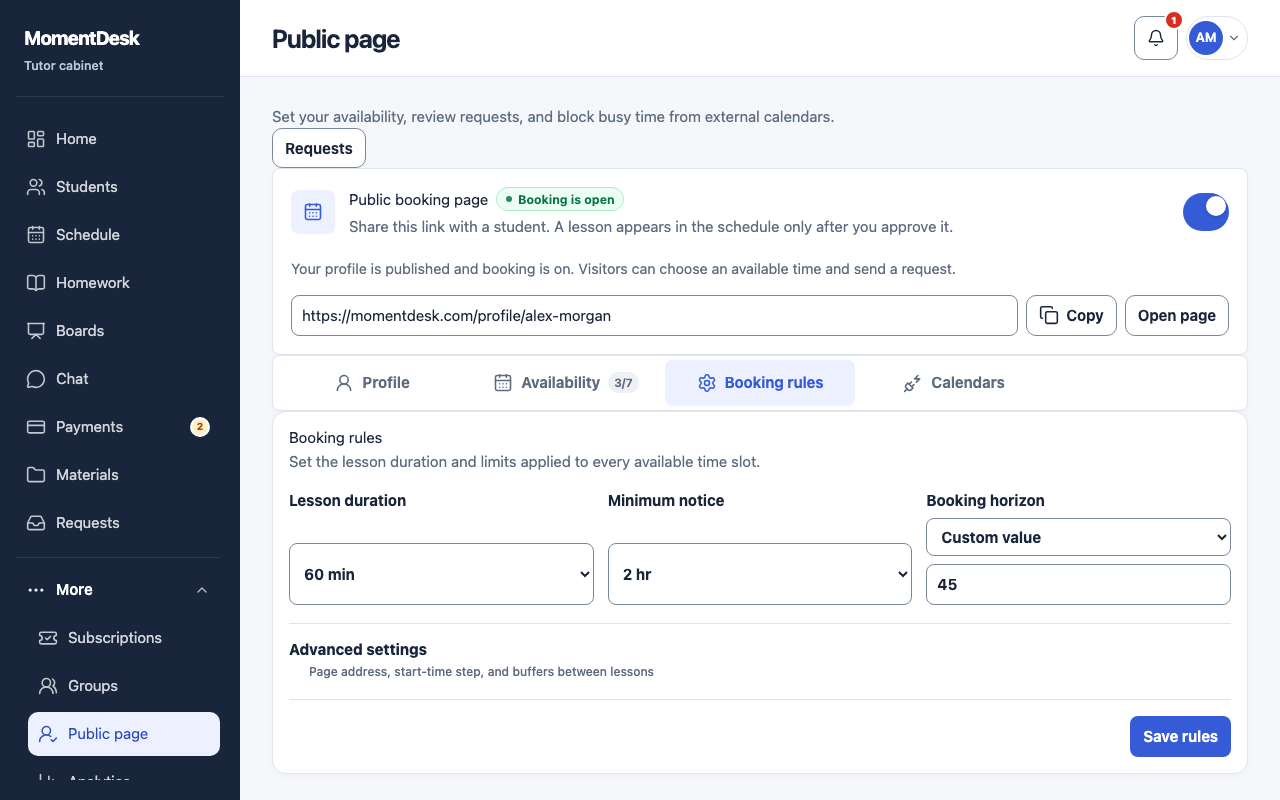Save the booking rules
The image size is (1280, 800).
(1180, 736)
